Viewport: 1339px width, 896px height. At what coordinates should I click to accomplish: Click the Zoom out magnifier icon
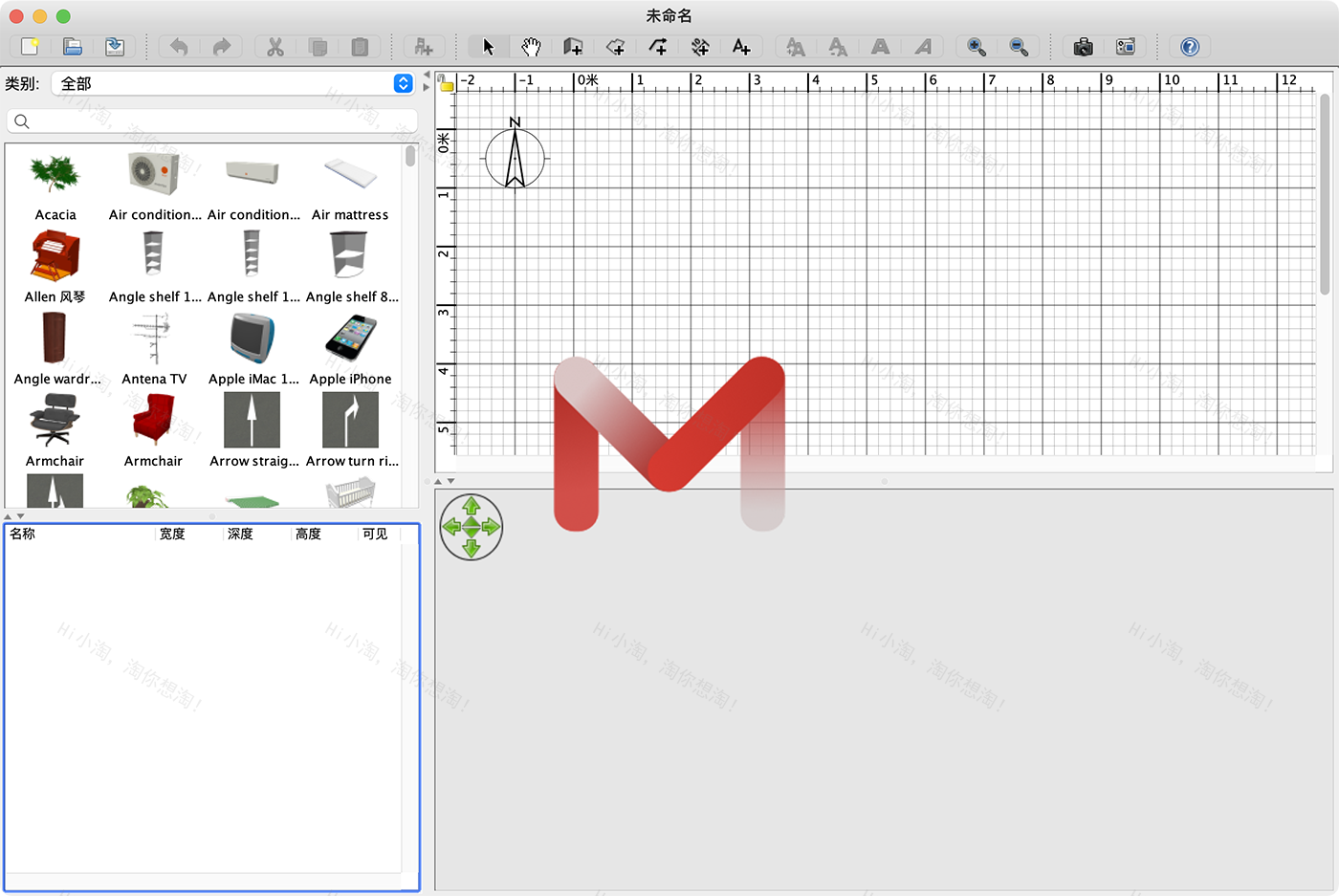pos(1019,47)
